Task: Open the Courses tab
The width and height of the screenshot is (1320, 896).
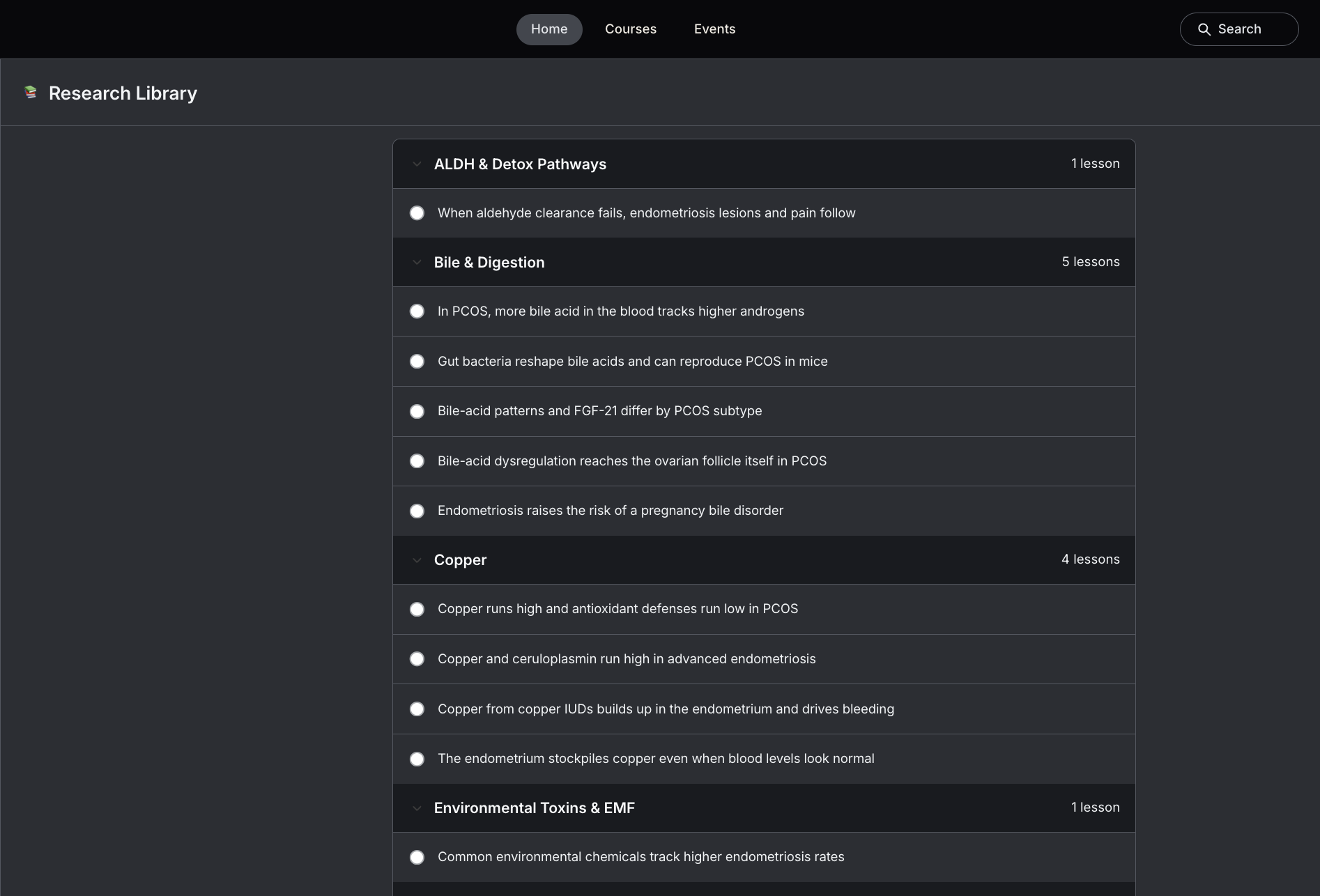Action: 631,29
